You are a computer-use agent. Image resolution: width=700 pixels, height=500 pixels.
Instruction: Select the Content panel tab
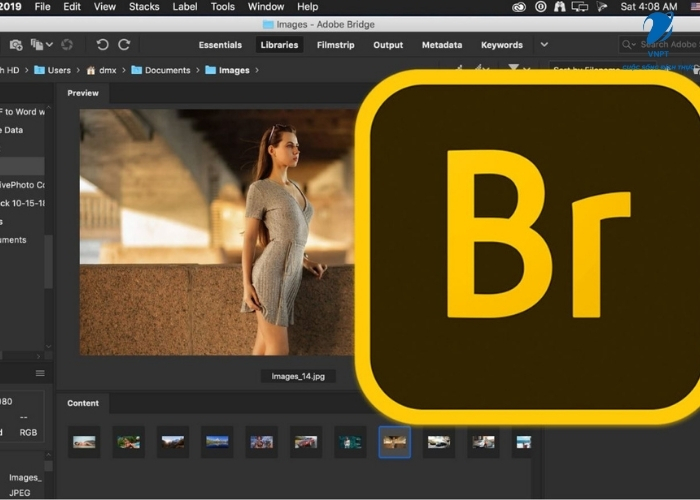[x=83, y=403]
